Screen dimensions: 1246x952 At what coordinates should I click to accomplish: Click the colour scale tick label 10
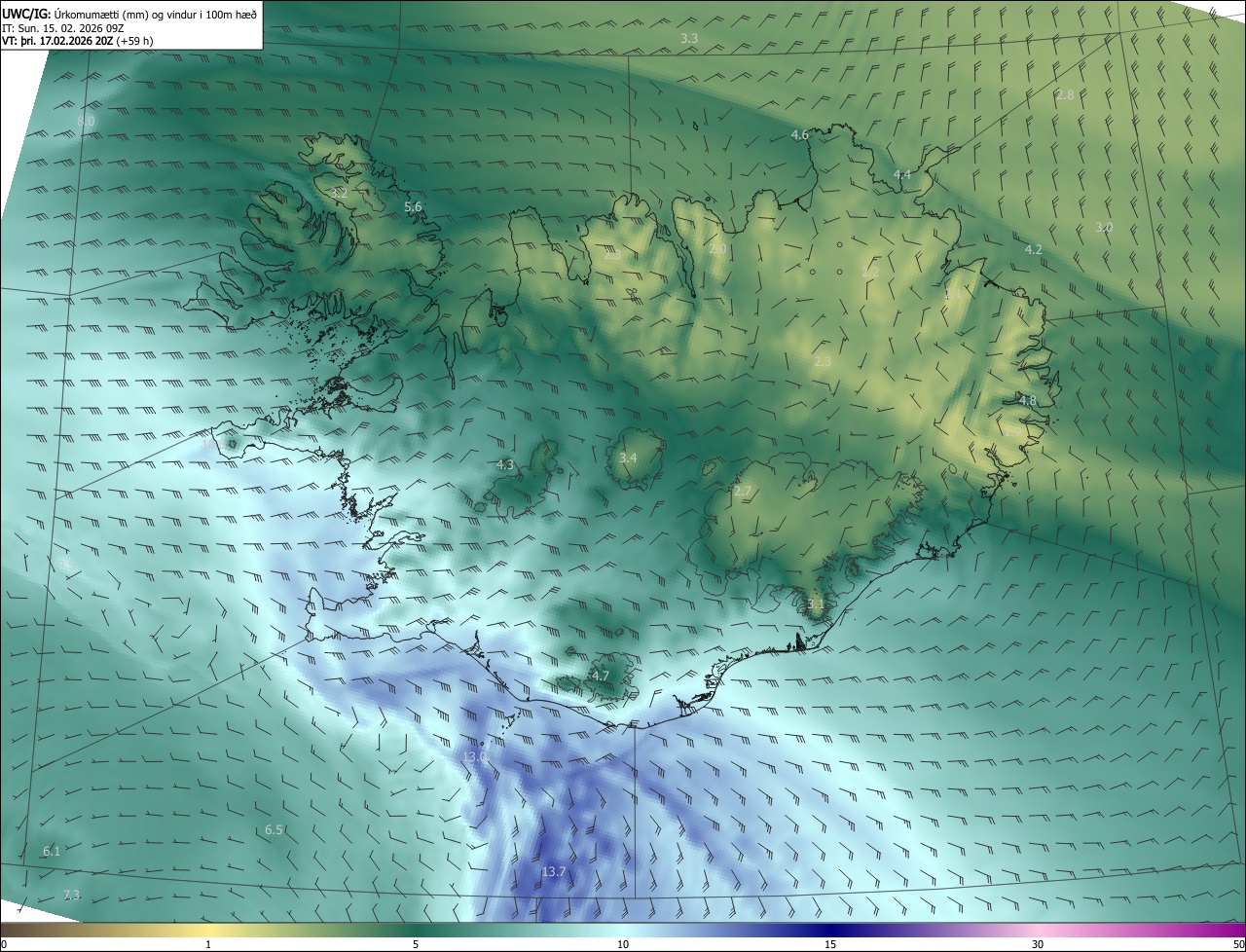coord(623,944)
